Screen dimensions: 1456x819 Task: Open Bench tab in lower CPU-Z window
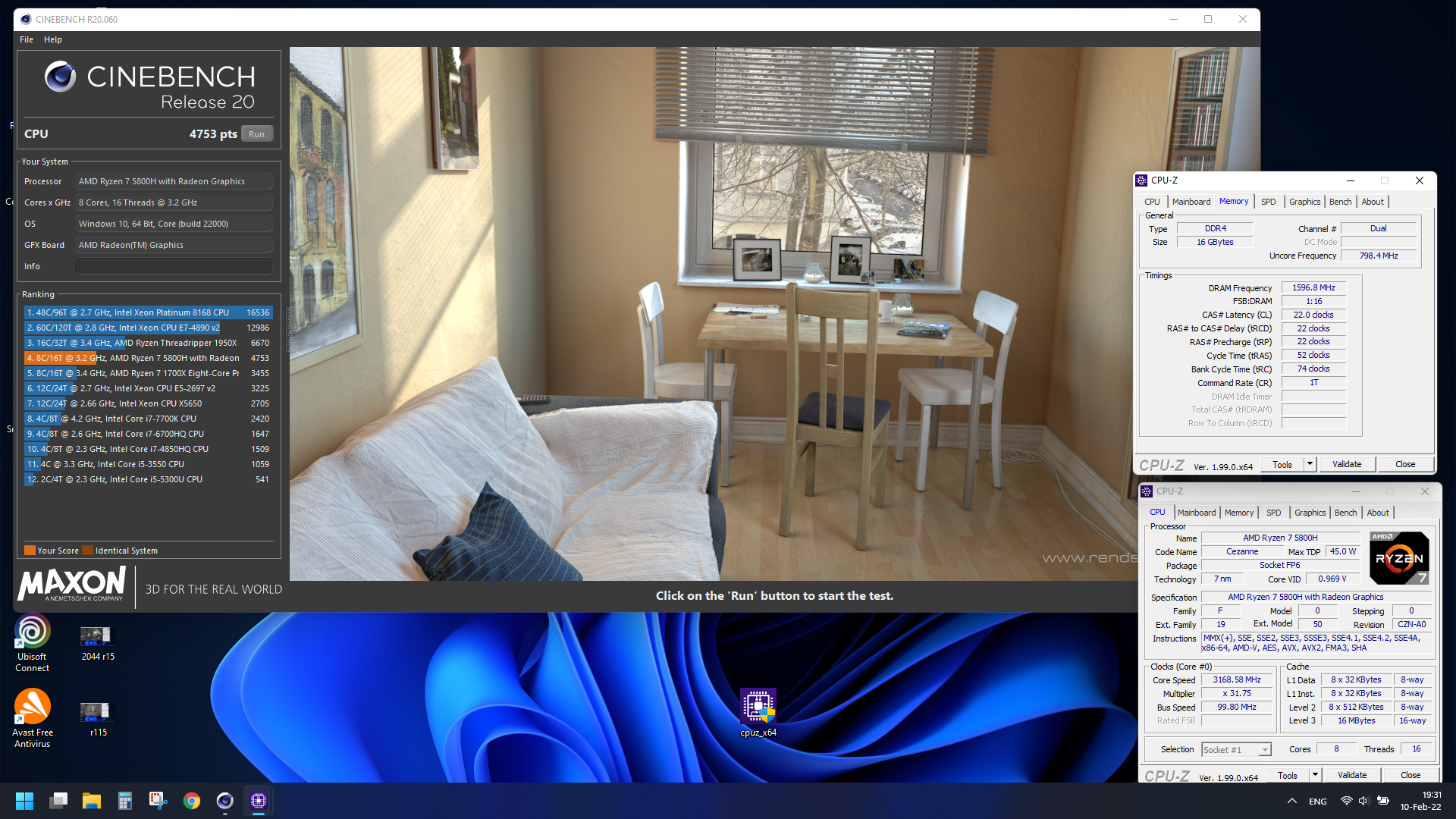(1345, 513)
